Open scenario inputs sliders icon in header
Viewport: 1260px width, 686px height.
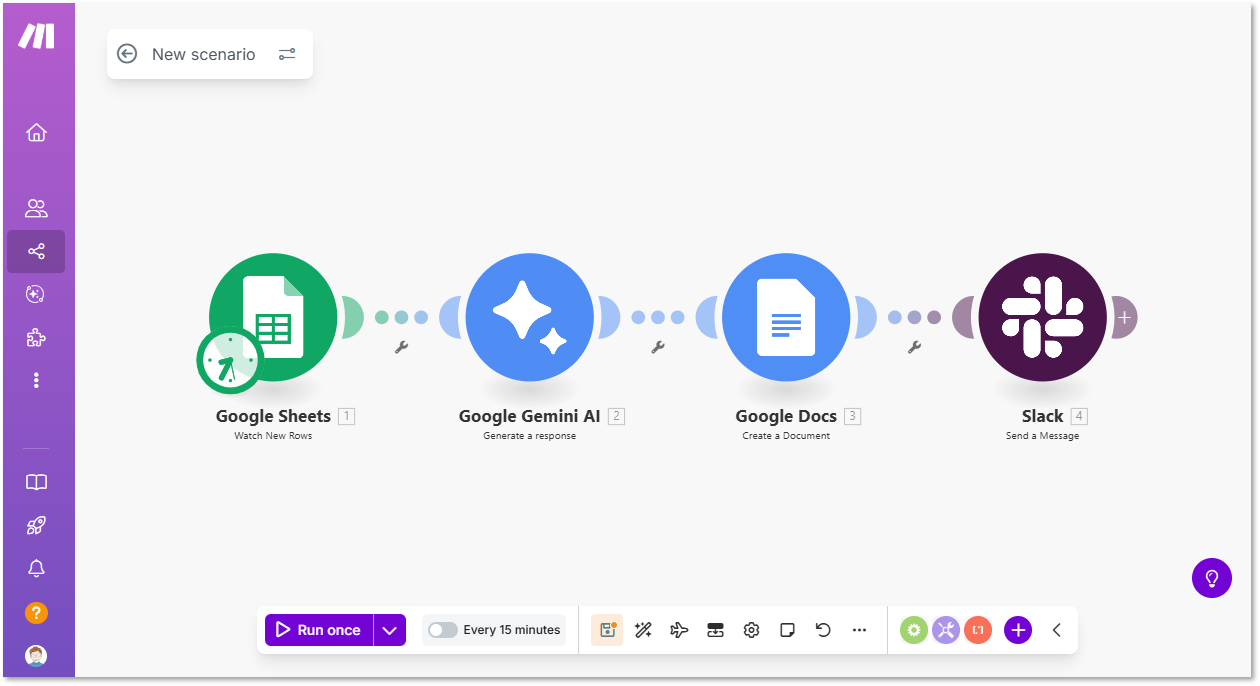coord(287,54)
